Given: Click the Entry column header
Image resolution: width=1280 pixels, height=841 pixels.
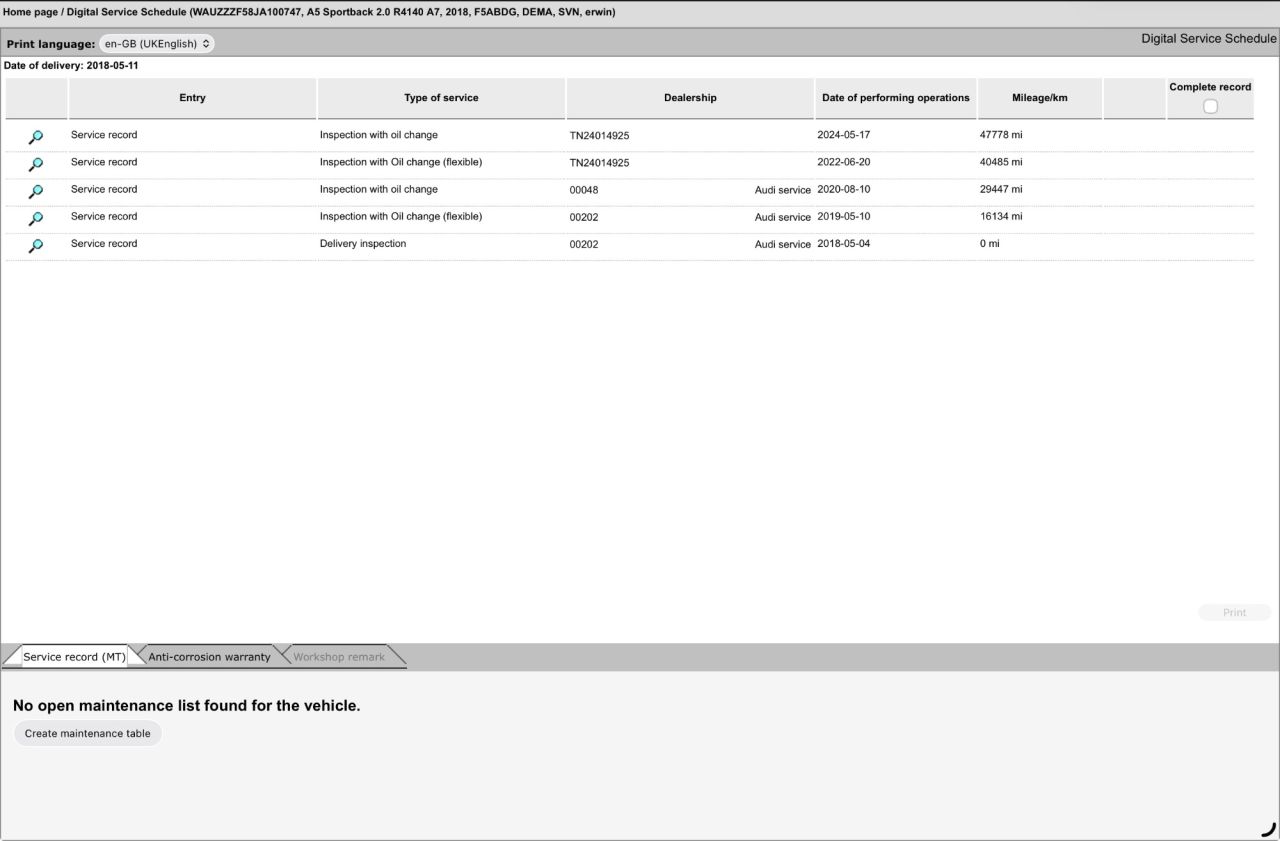Looking at the screenshot, I should tap(192, 98).
